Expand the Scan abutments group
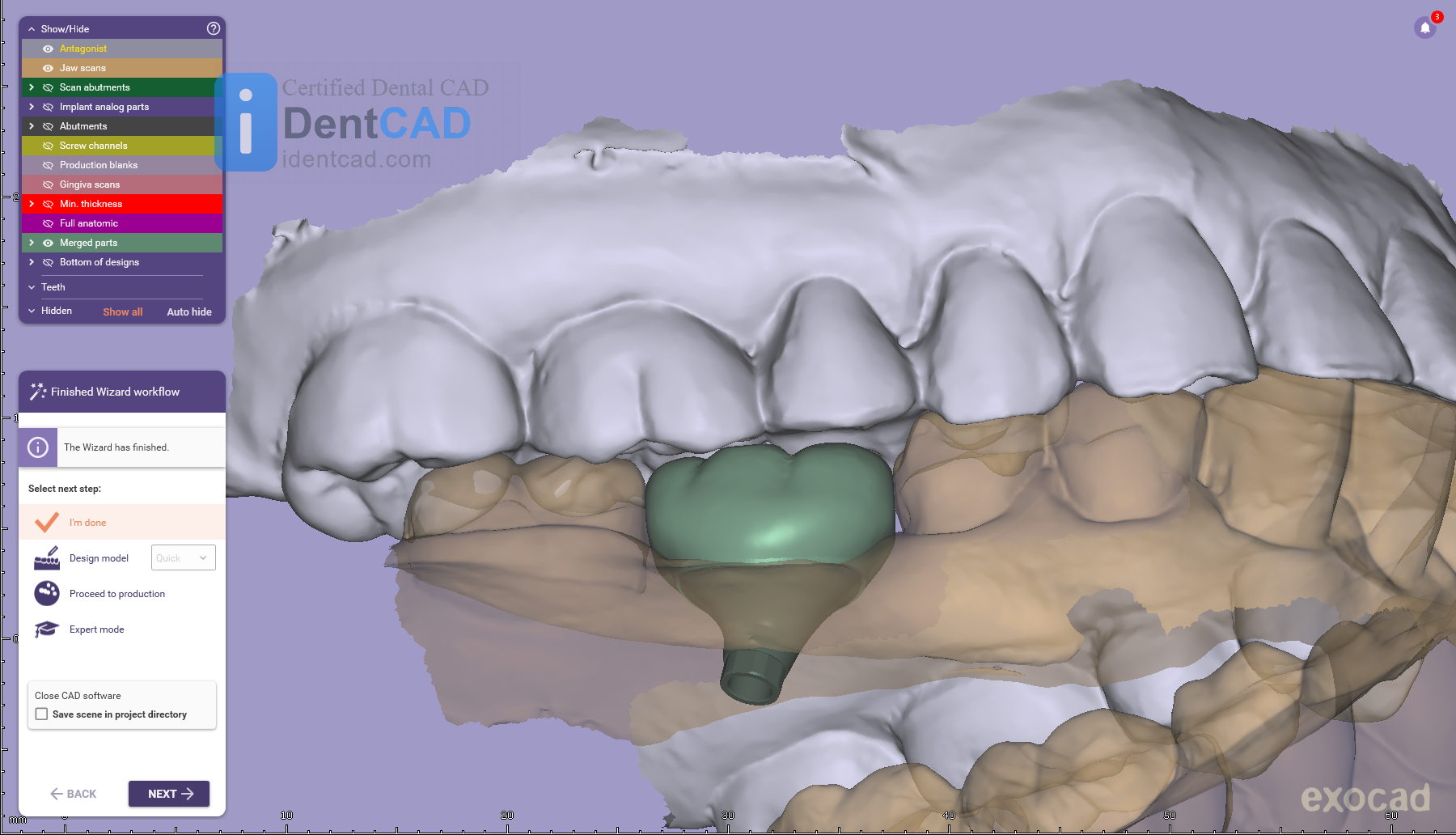Screen dimensions: 1456x835 coord(32,87)
